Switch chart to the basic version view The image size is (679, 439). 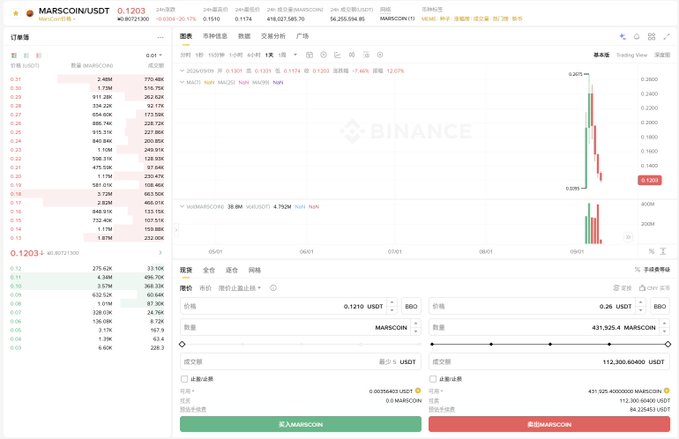601,55
